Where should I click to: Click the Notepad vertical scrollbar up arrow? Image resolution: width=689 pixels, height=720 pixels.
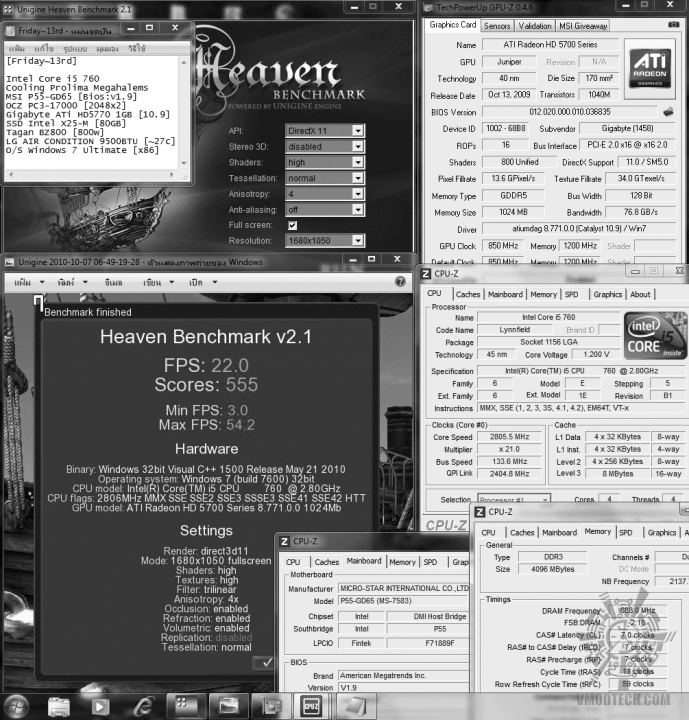click(184, 62)
